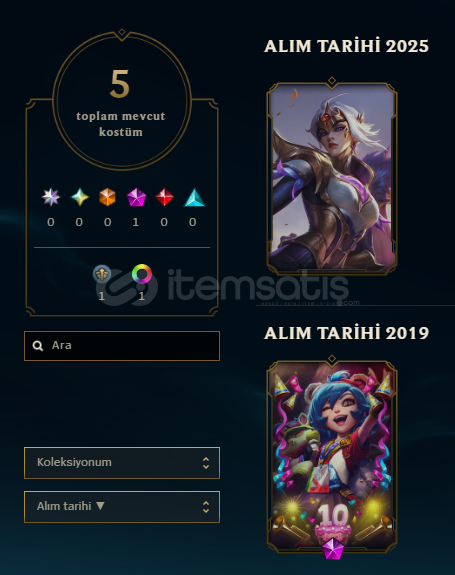Click the rainbow chroma ring icon
This screenshot has width=455, height=575.
pos(142,274)
